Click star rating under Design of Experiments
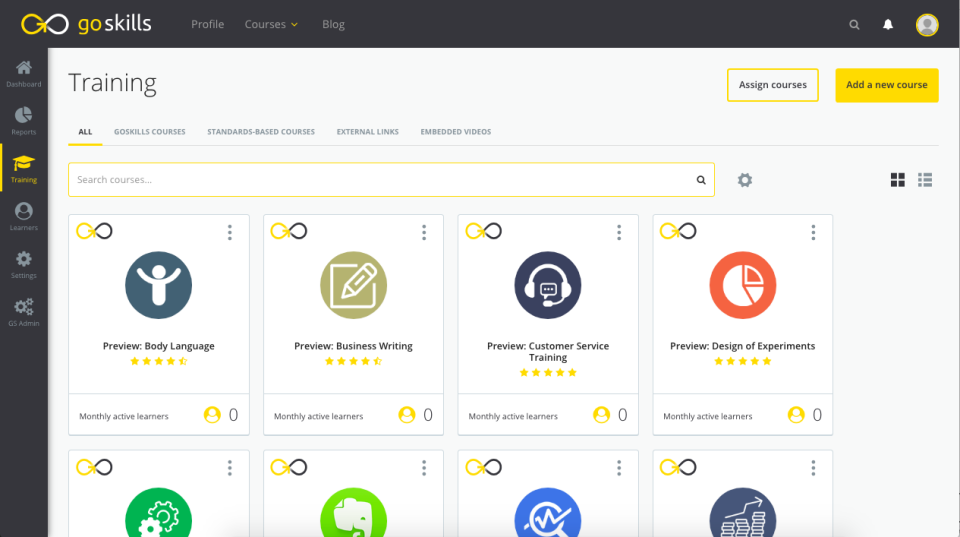 click(743, 361)
